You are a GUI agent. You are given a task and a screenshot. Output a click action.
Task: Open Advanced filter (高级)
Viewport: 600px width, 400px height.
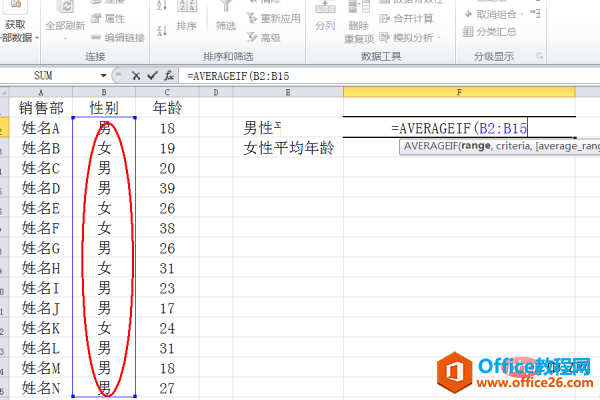(x=264, y=38)
